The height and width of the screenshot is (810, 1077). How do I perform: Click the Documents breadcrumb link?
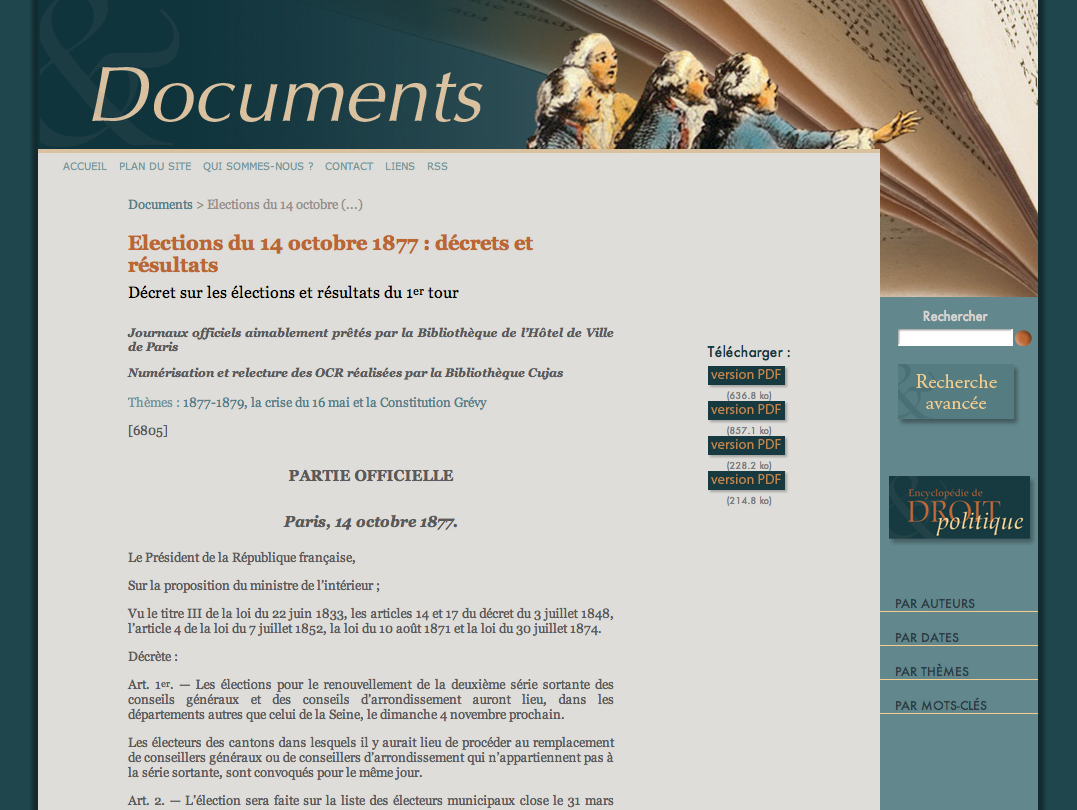tap(160, 205)
